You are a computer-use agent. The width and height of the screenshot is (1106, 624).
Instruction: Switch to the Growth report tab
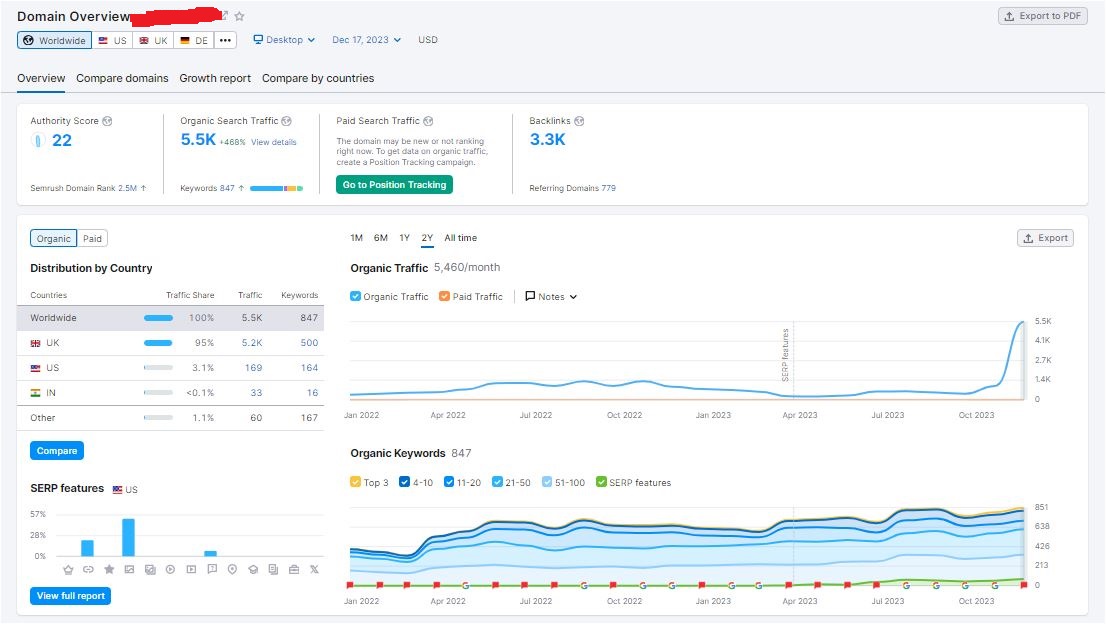pos(214,78)
